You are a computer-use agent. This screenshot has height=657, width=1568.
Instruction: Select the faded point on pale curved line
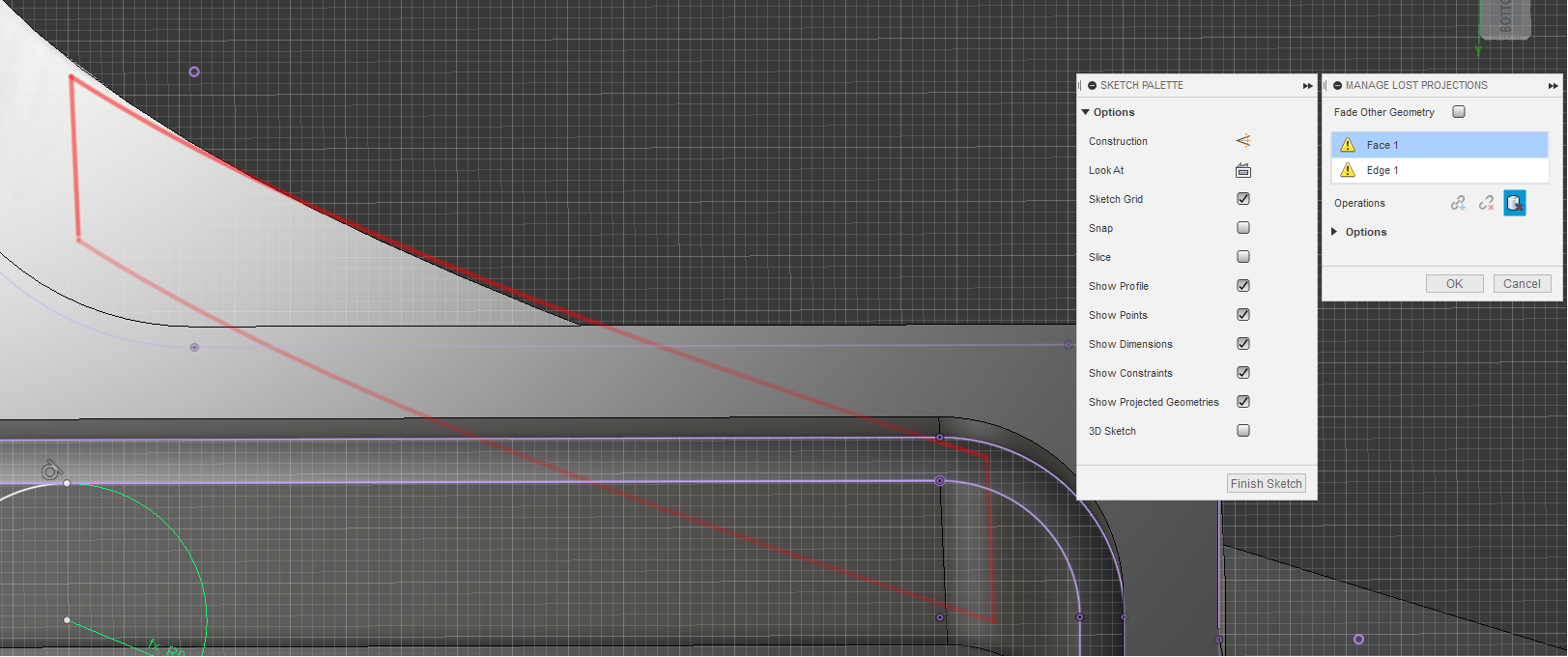coord(194,347)
